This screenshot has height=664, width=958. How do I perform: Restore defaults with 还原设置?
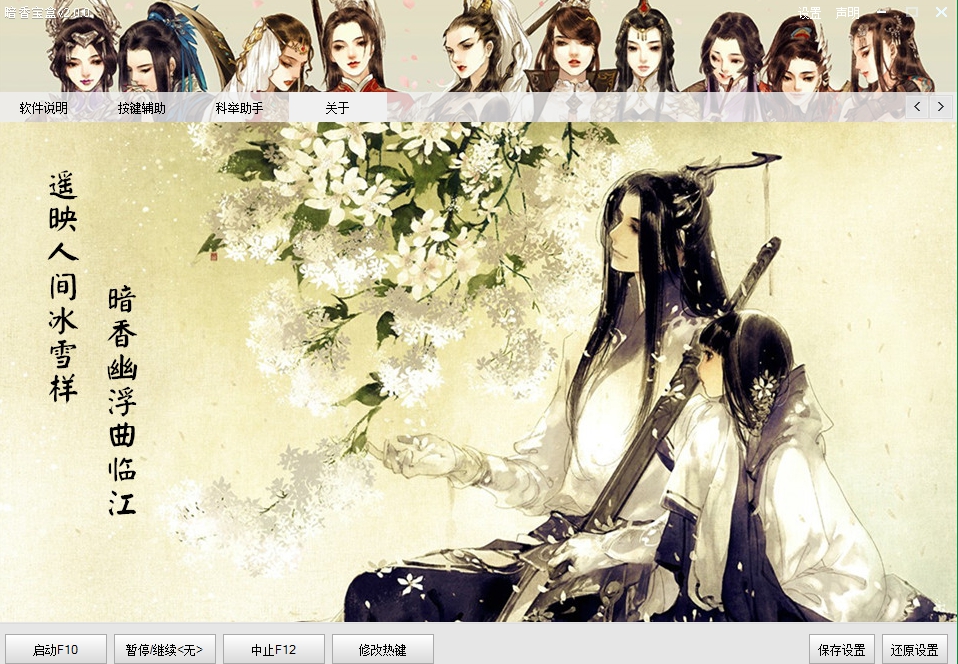(915, 649)
